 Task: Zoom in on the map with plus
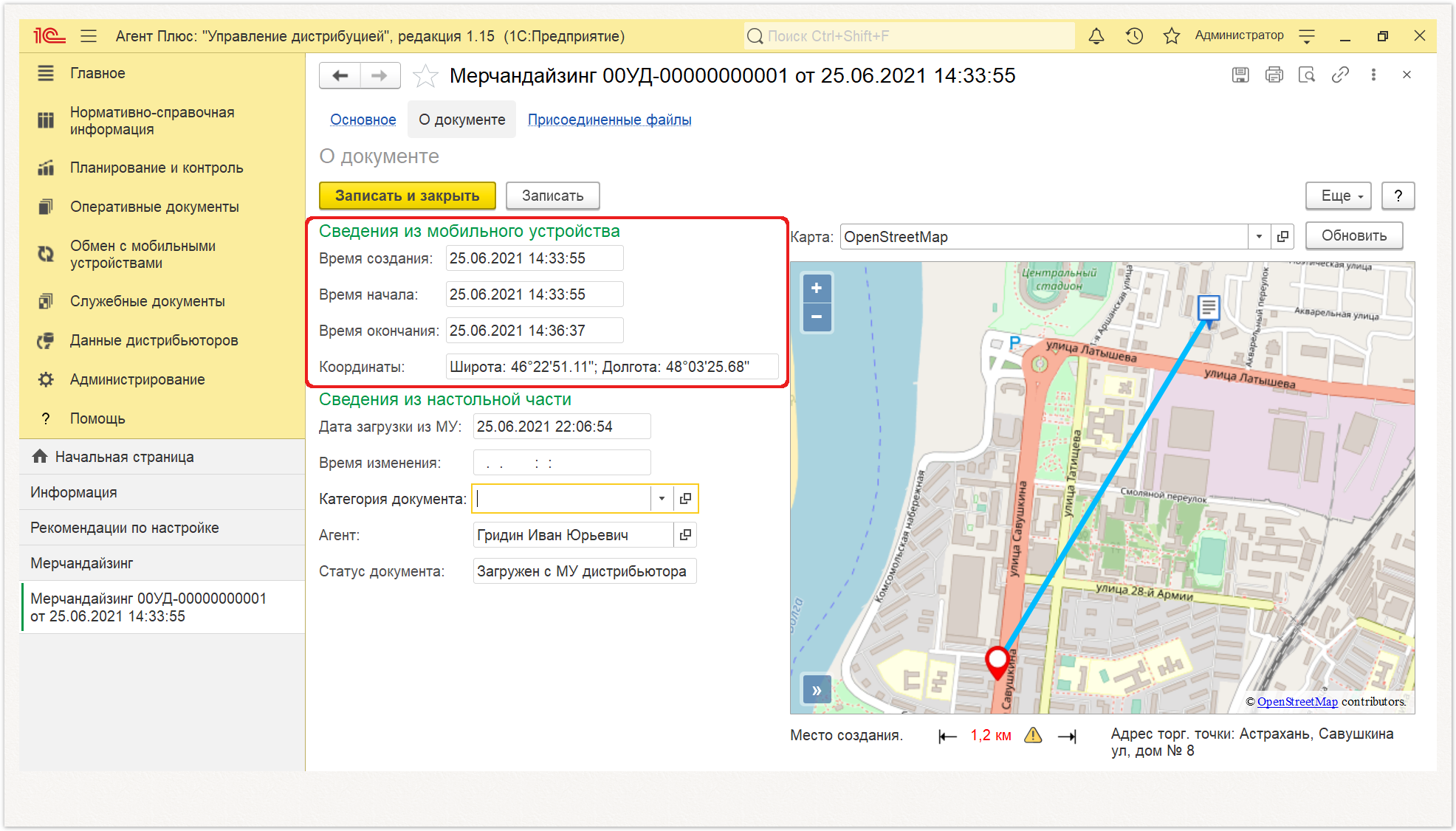[x=817, y=289]
